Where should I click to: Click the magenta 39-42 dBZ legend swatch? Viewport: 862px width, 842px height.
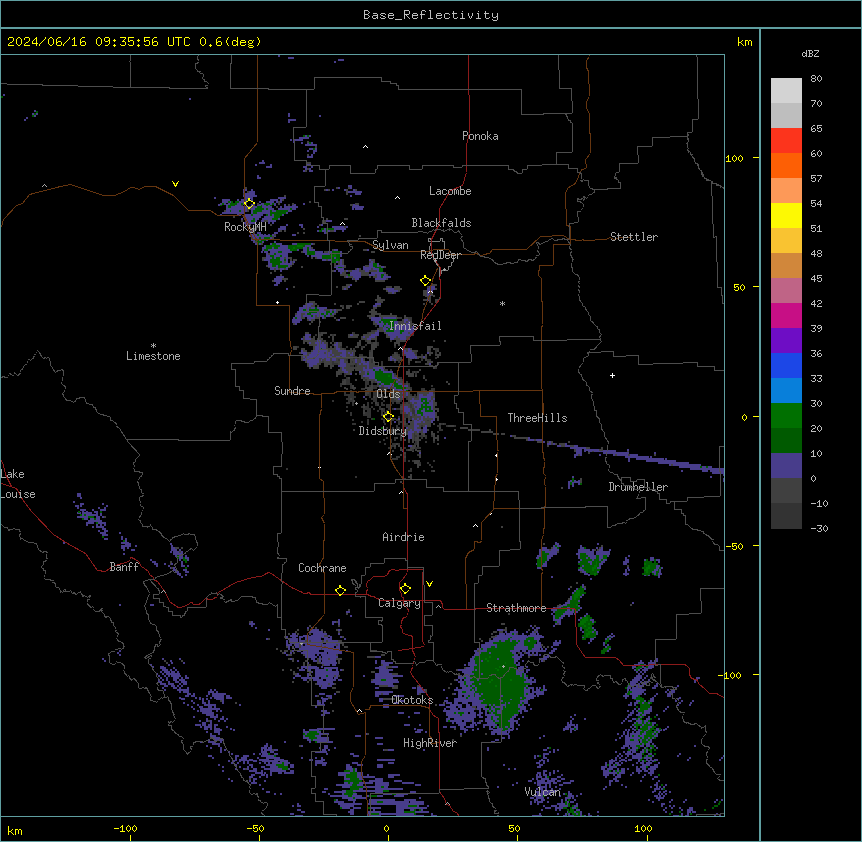(786, 315)
